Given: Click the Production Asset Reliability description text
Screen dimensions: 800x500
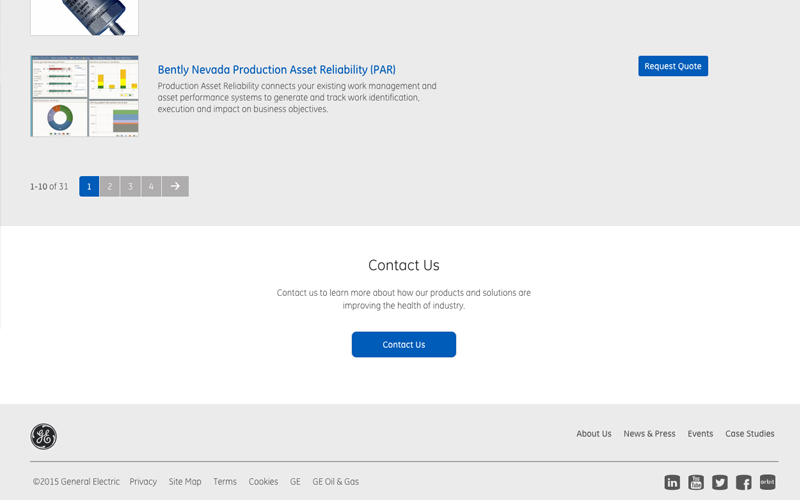Looking at the screenshot, I should 297,97.
